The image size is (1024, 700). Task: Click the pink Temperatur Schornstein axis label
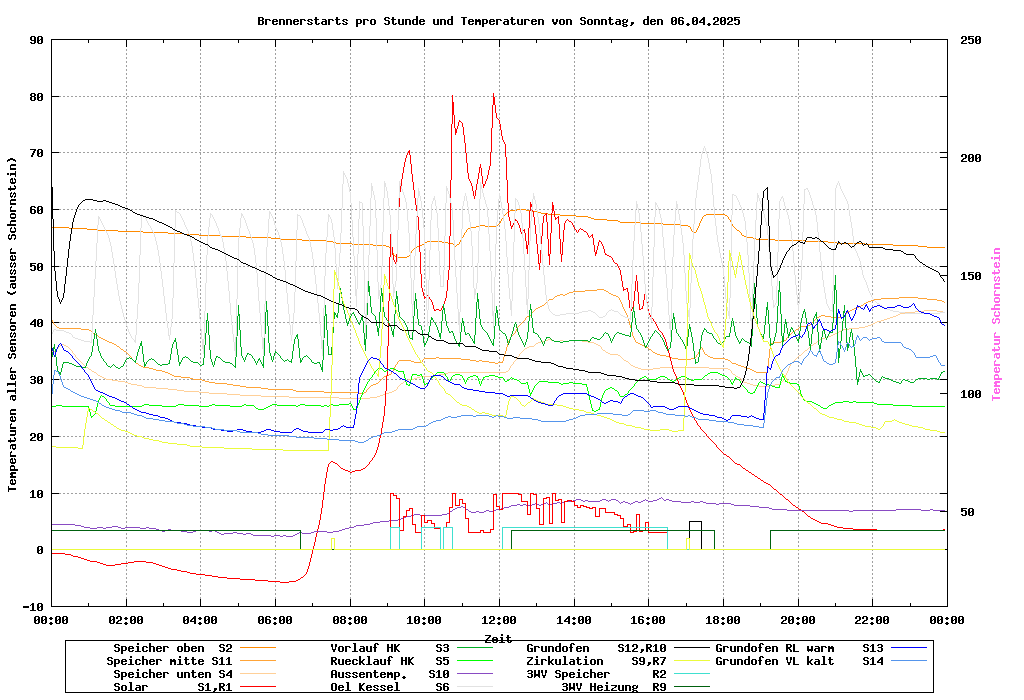(995, 324)
